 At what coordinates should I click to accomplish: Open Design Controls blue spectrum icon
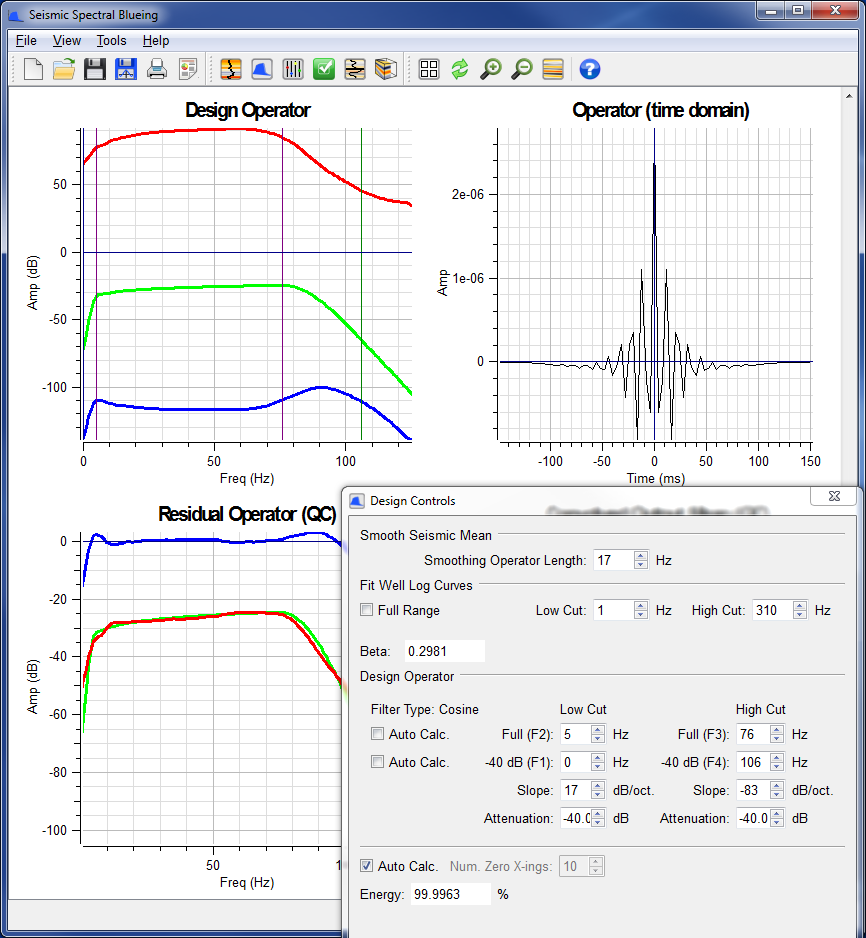262,69
